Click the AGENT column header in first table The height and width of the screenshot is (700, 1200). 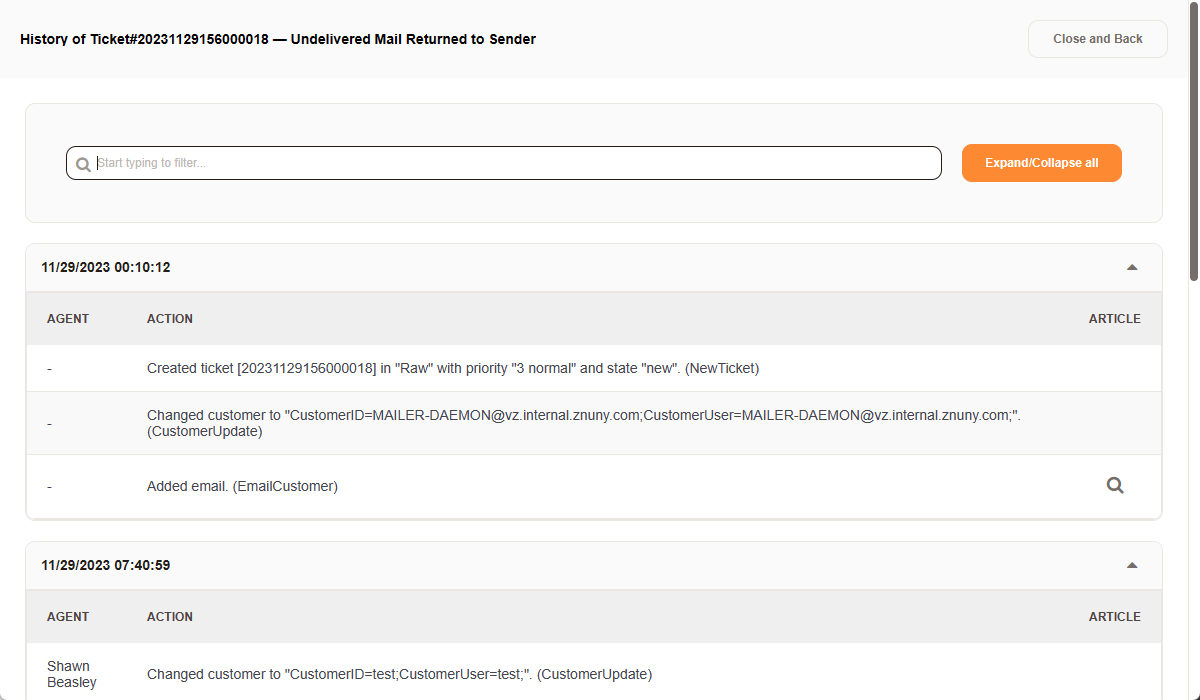[68, 319]
